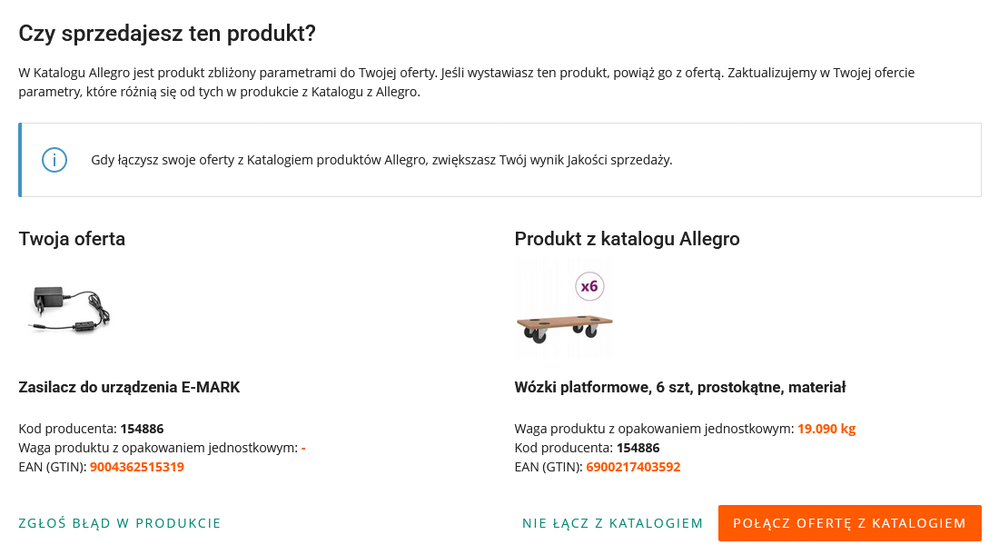
Task: Click the catalog EAN number 6900217403592
Action: point(633,467)
